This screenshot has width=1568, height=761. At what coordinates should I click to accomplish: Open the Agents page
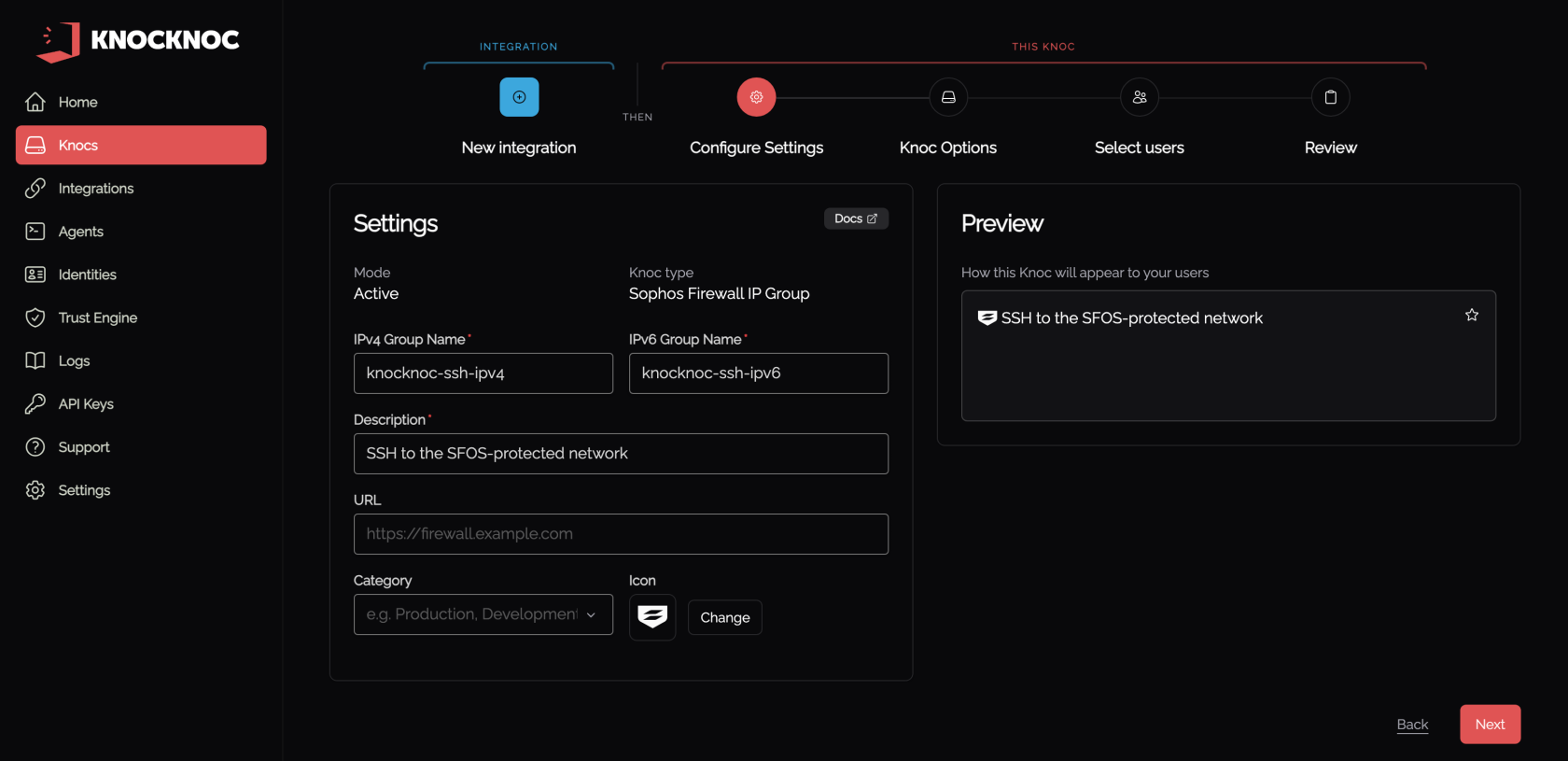[141, 231]
